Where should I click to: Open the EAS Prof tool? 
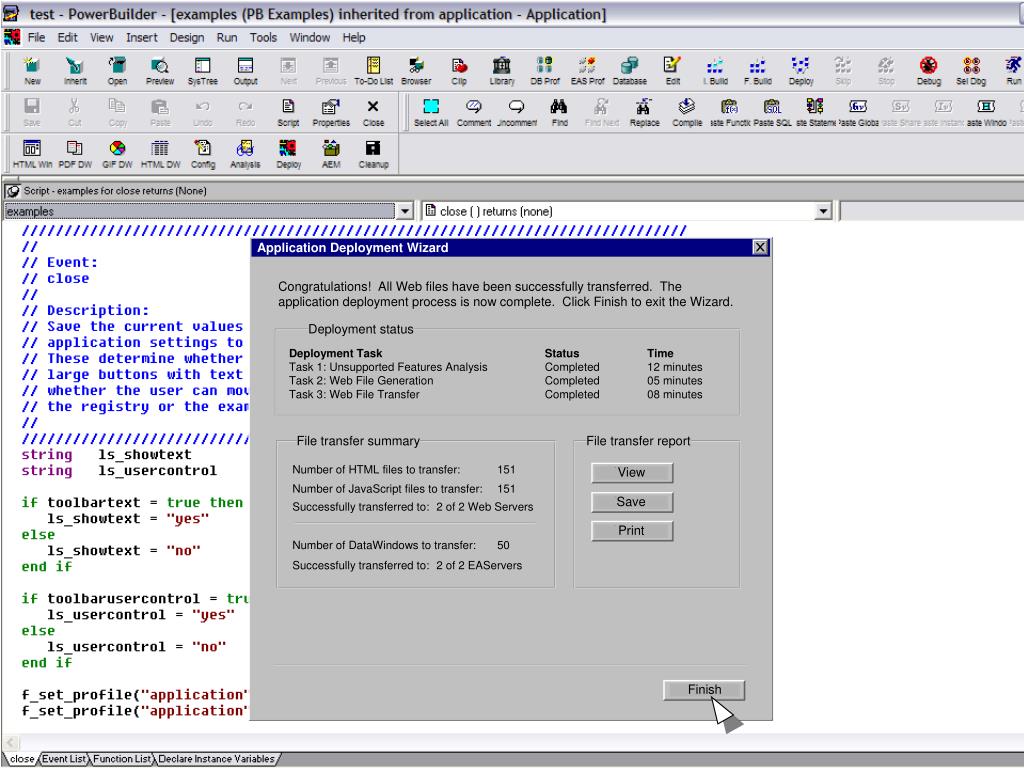pos(587,71)
